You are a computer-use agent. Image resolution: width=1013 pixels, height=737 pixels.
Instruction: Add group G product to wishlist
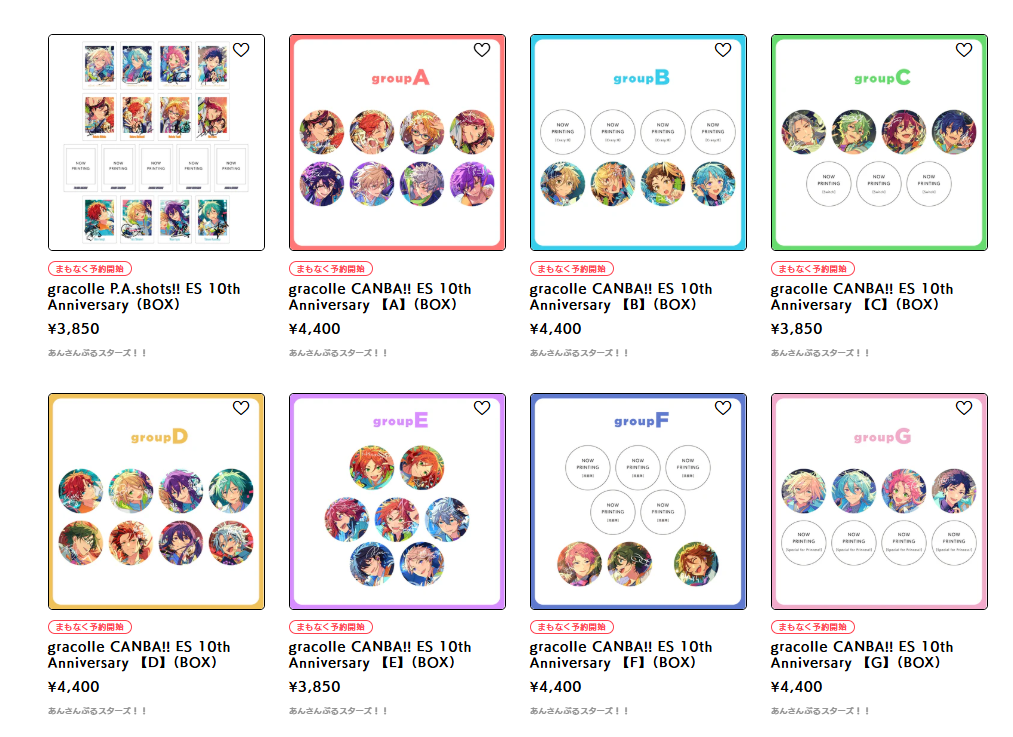pyautogui.click(x=964, y=408)
